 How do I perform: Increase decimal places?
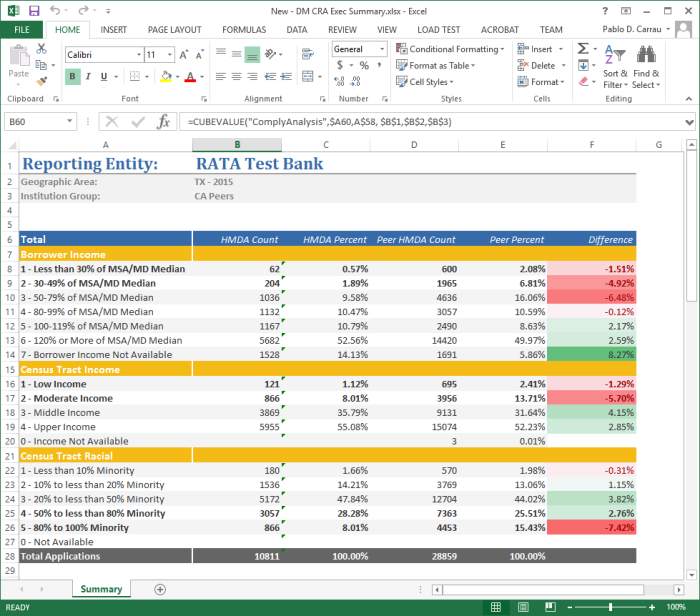(x=339, y=81)
